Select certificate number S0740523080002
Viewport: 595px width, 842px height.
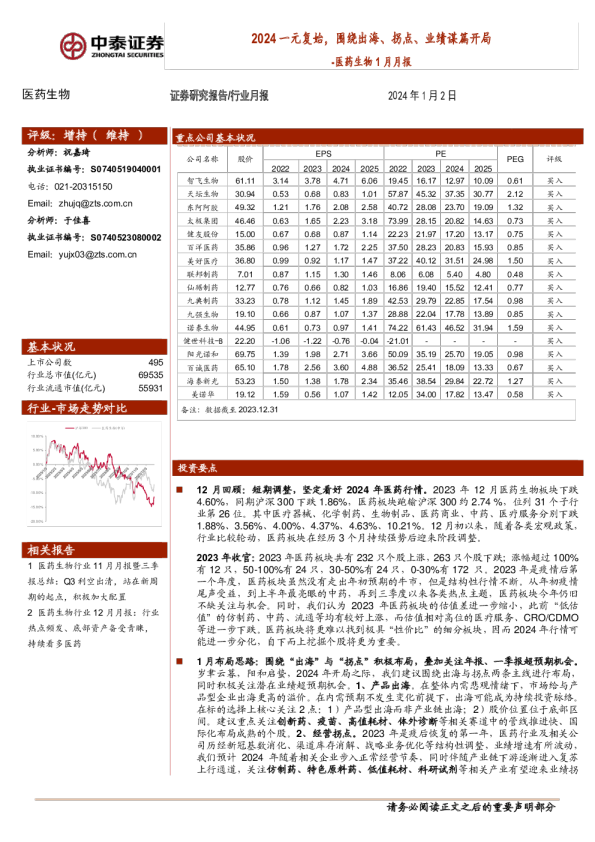click(126, 237)
